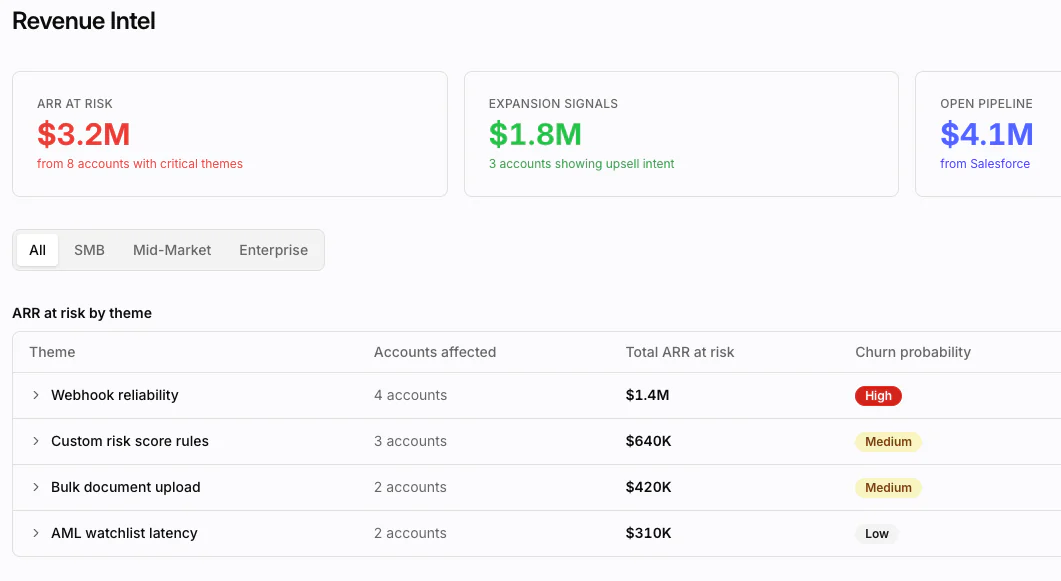Select the All segment tab
This screenshot has height=581, width=1061.
click(x=37, y=250)
